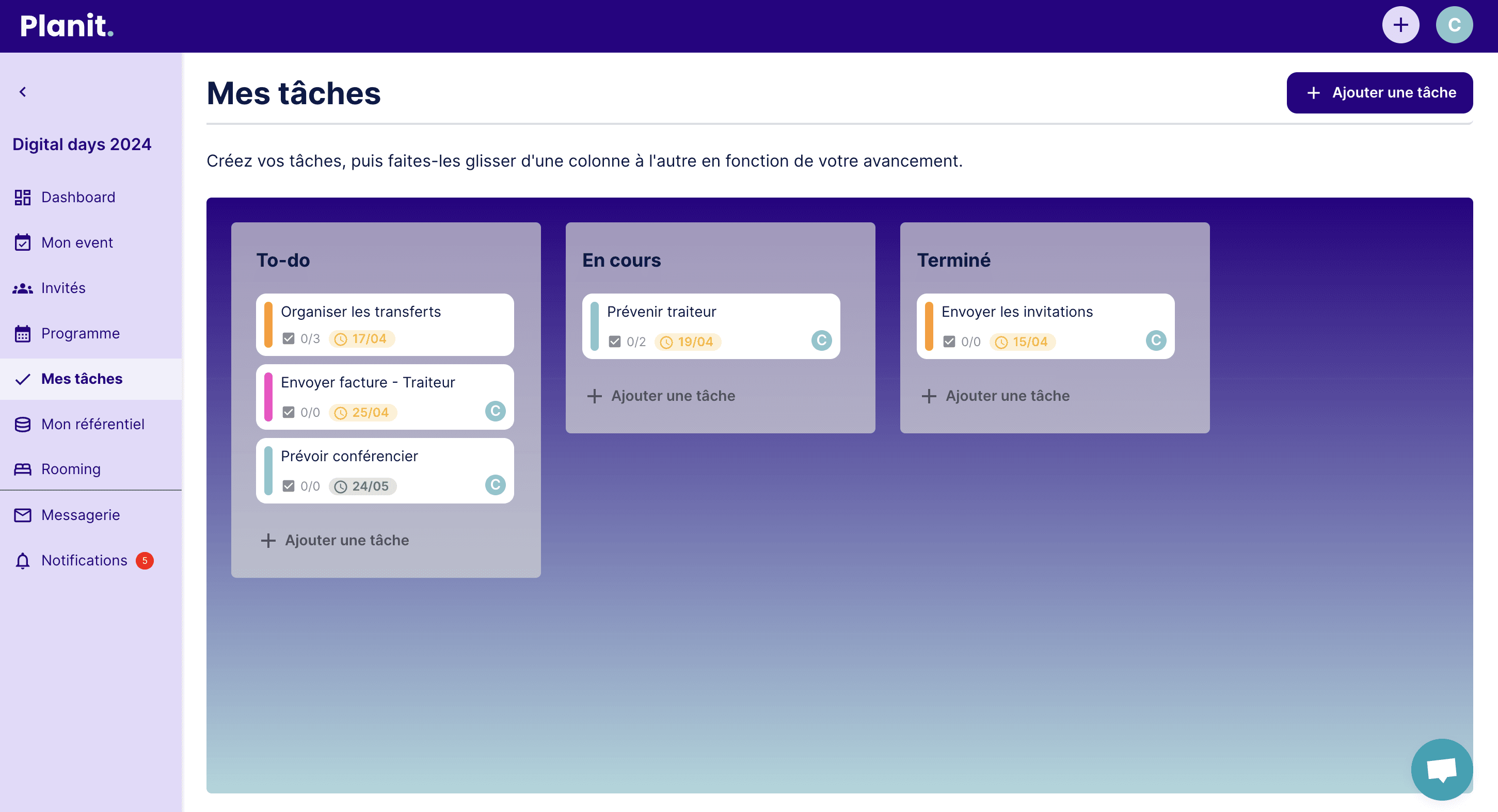The height and width of the screenshot is (812, 1498).
Task: Click the 17/04 due date badge
Action: pyautogui.click(x=362, y=339)
